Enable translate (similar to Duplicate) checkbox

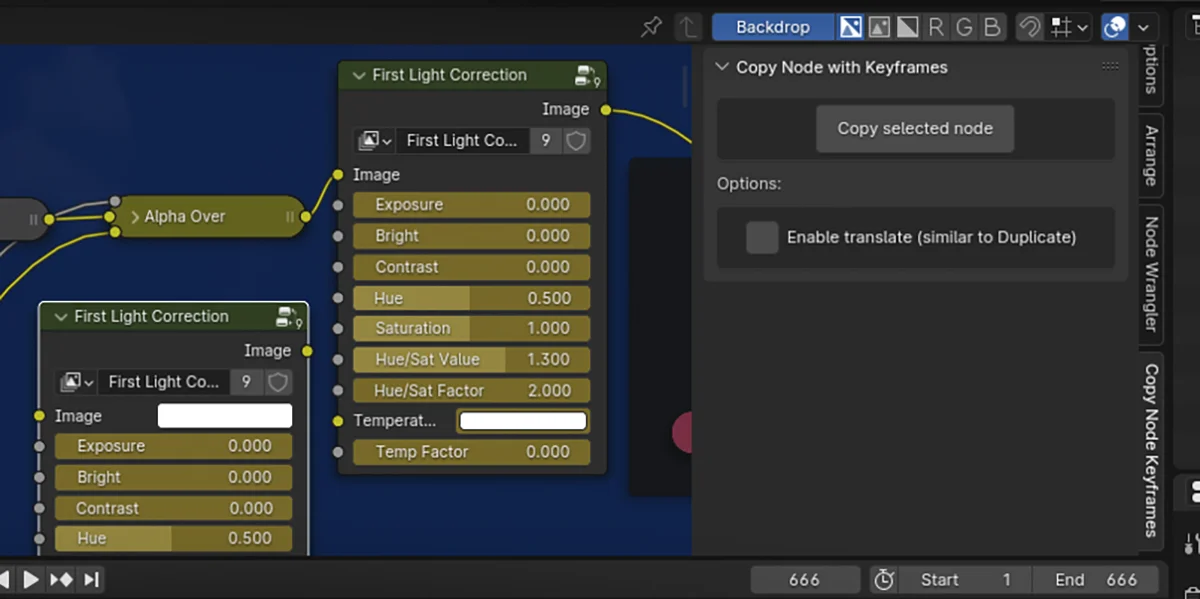[x=762, y=237]
